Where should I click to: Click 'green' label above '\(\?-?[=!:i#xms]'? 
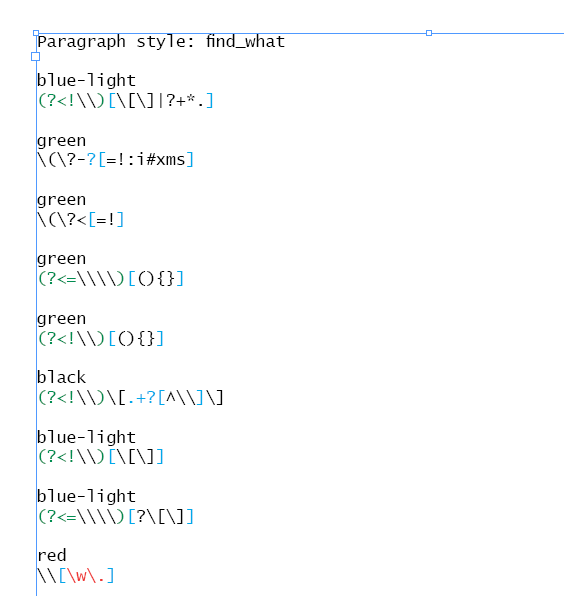[x=62, y=141]
